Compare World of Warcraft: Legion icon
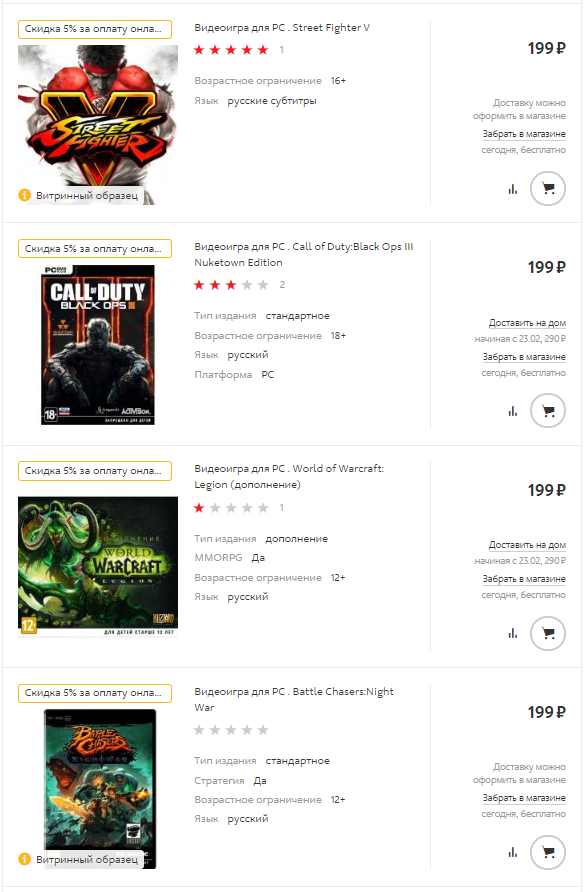The image size is (585, 892). (x=513, y=633)
